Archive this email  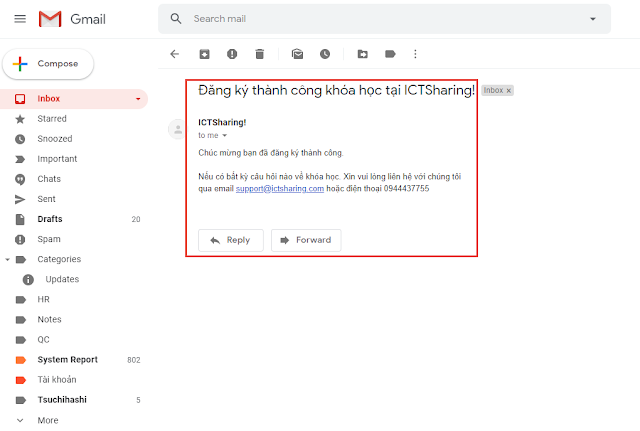[204, 54]
